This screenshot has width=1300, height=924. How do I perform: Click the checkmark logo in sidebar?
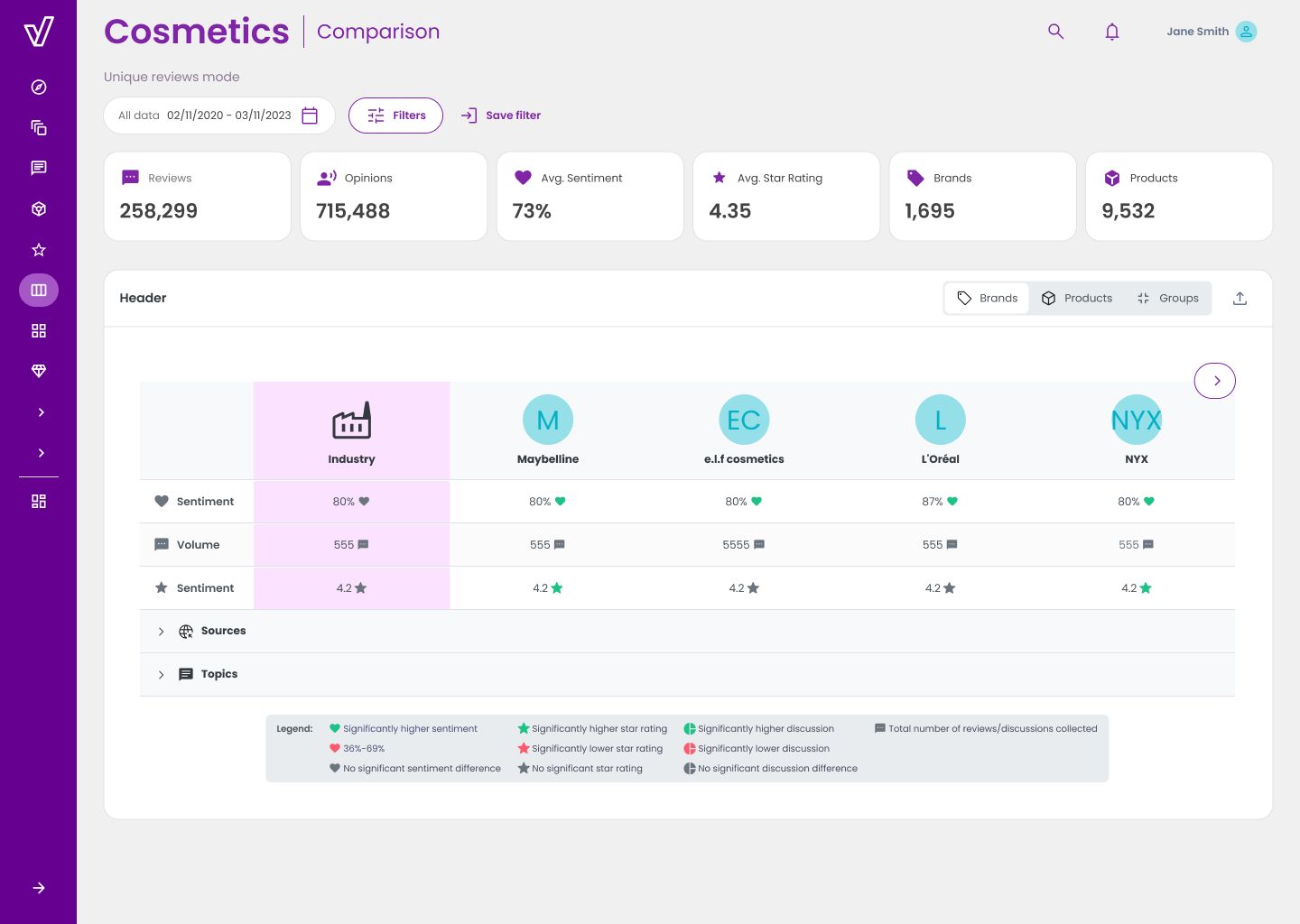coord(38,32)
